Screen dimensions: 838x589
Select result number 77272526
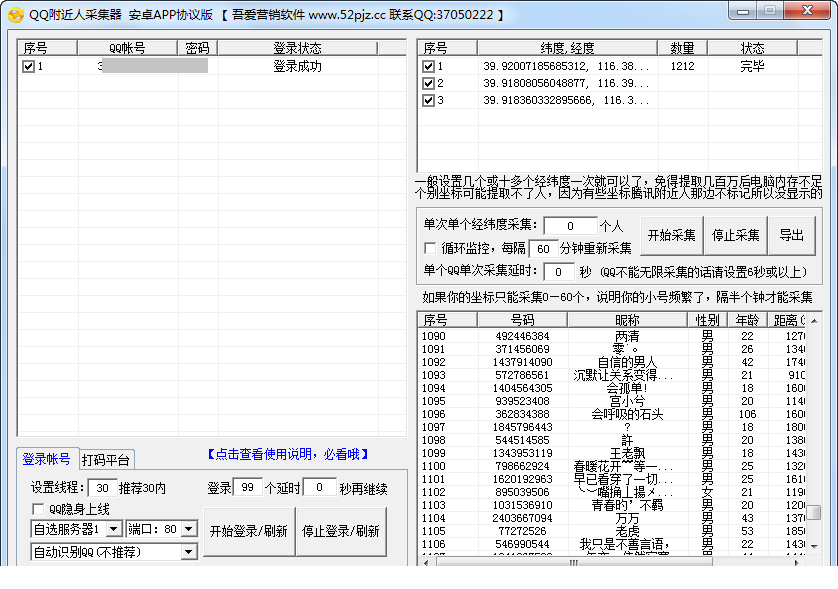click(x=522, y=531)
